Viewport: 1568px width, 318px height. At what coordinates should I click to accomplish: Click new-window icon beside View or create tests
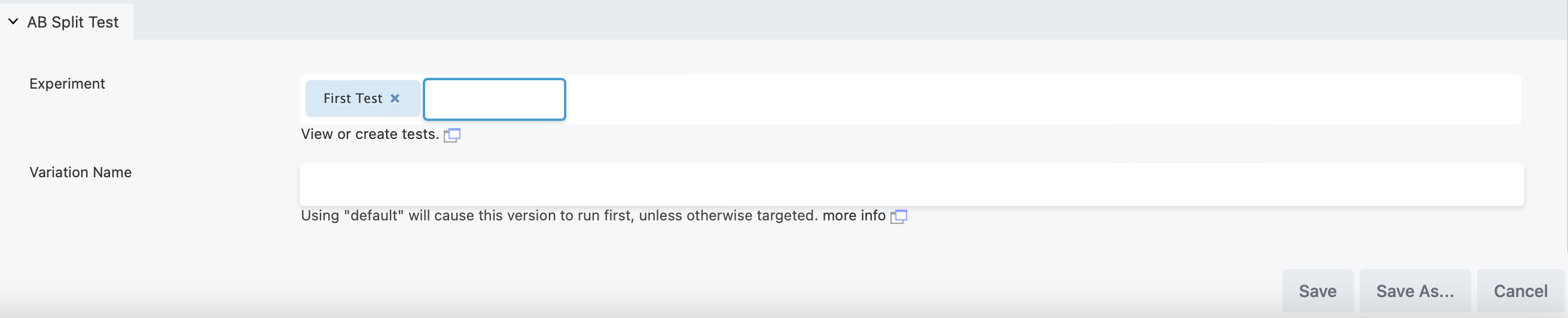coord(452,135)
